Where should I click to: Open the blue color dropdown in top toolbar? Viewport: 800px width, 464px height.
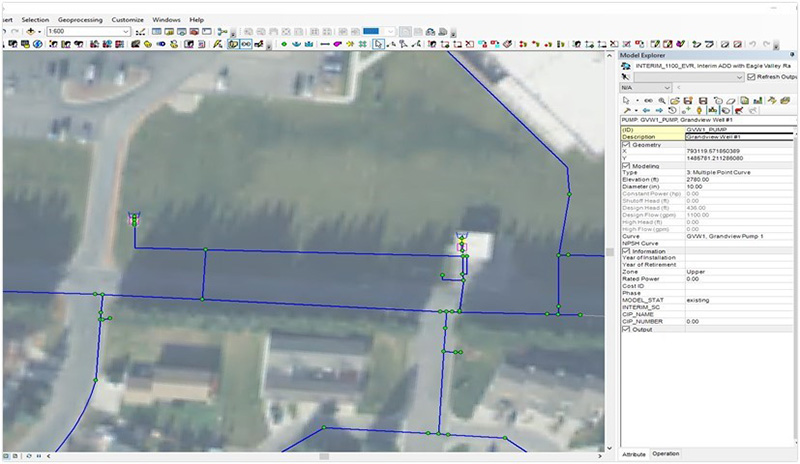coord(390,31)
